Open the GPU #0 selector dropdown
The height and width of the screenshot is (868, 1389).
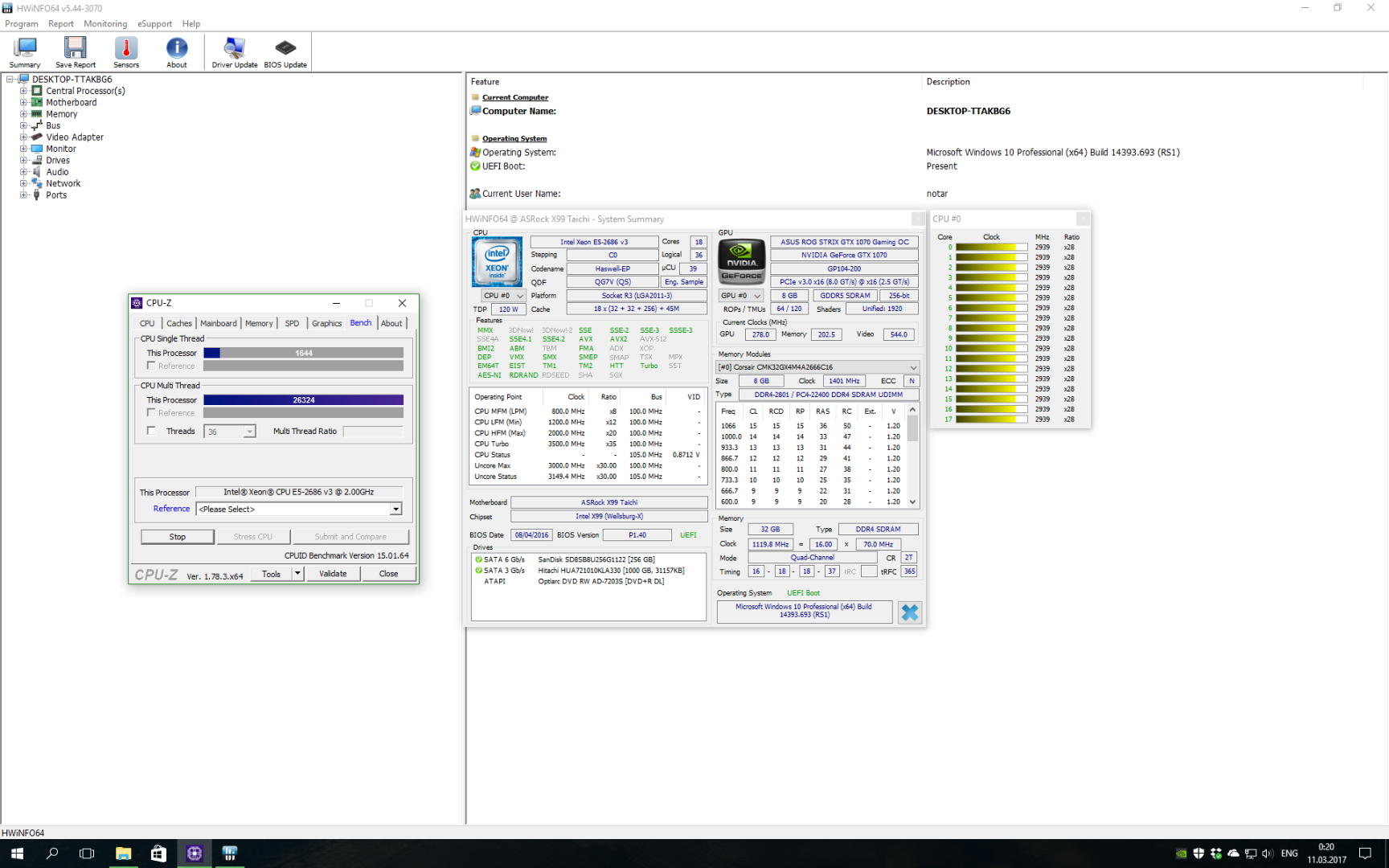[x=741, y=296]
